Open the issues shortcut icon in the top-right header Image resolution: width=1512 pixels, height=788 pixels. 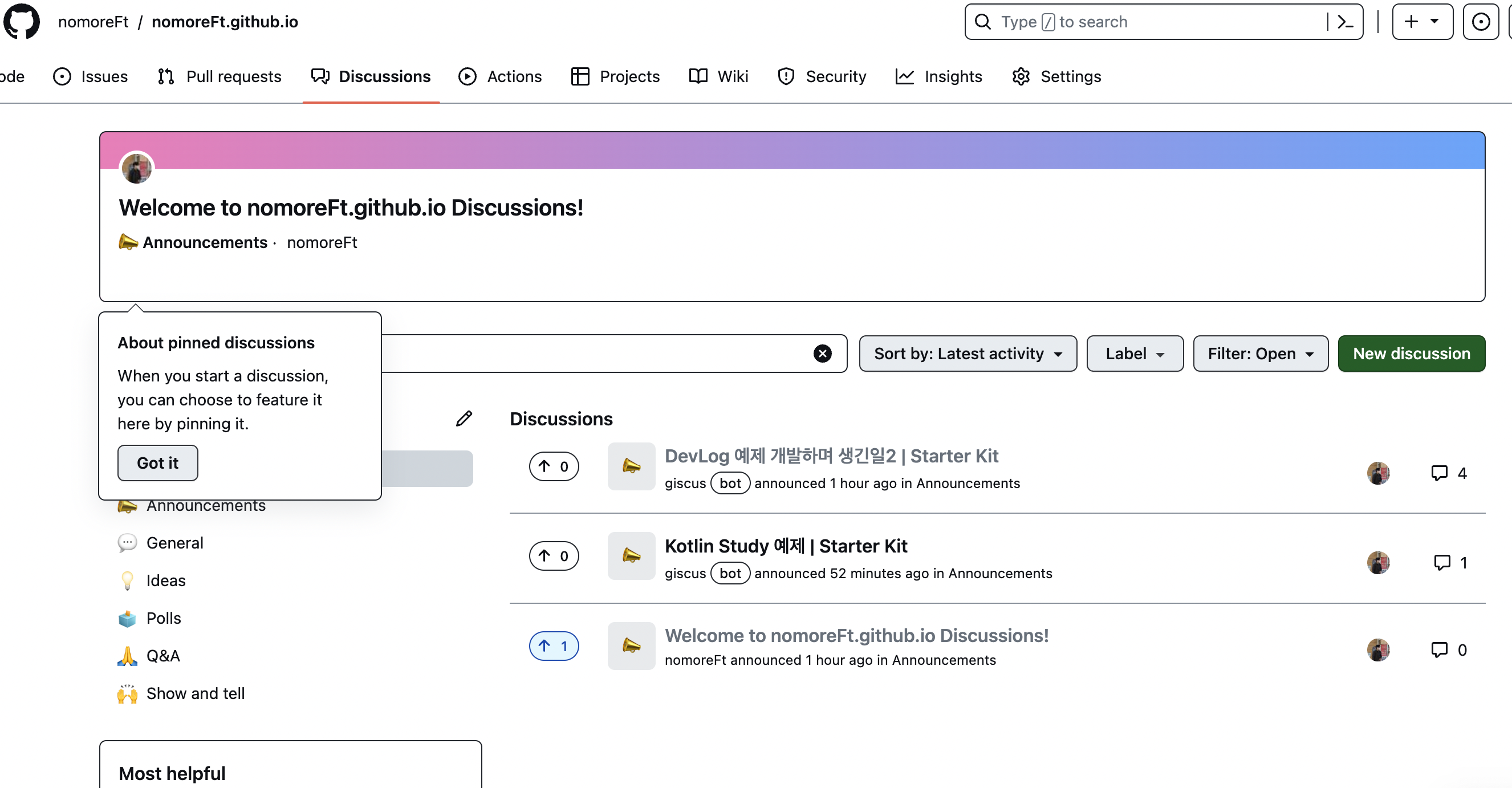pos(1480,22)
